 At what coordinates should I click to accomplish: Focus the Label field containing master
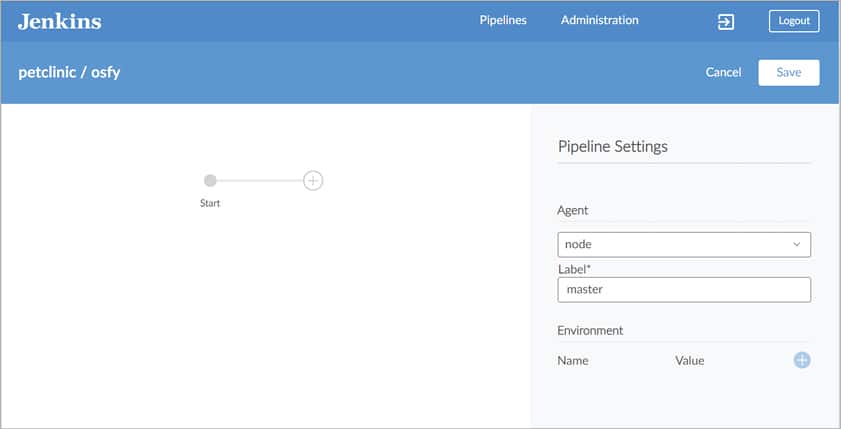[x=683, y=289]
